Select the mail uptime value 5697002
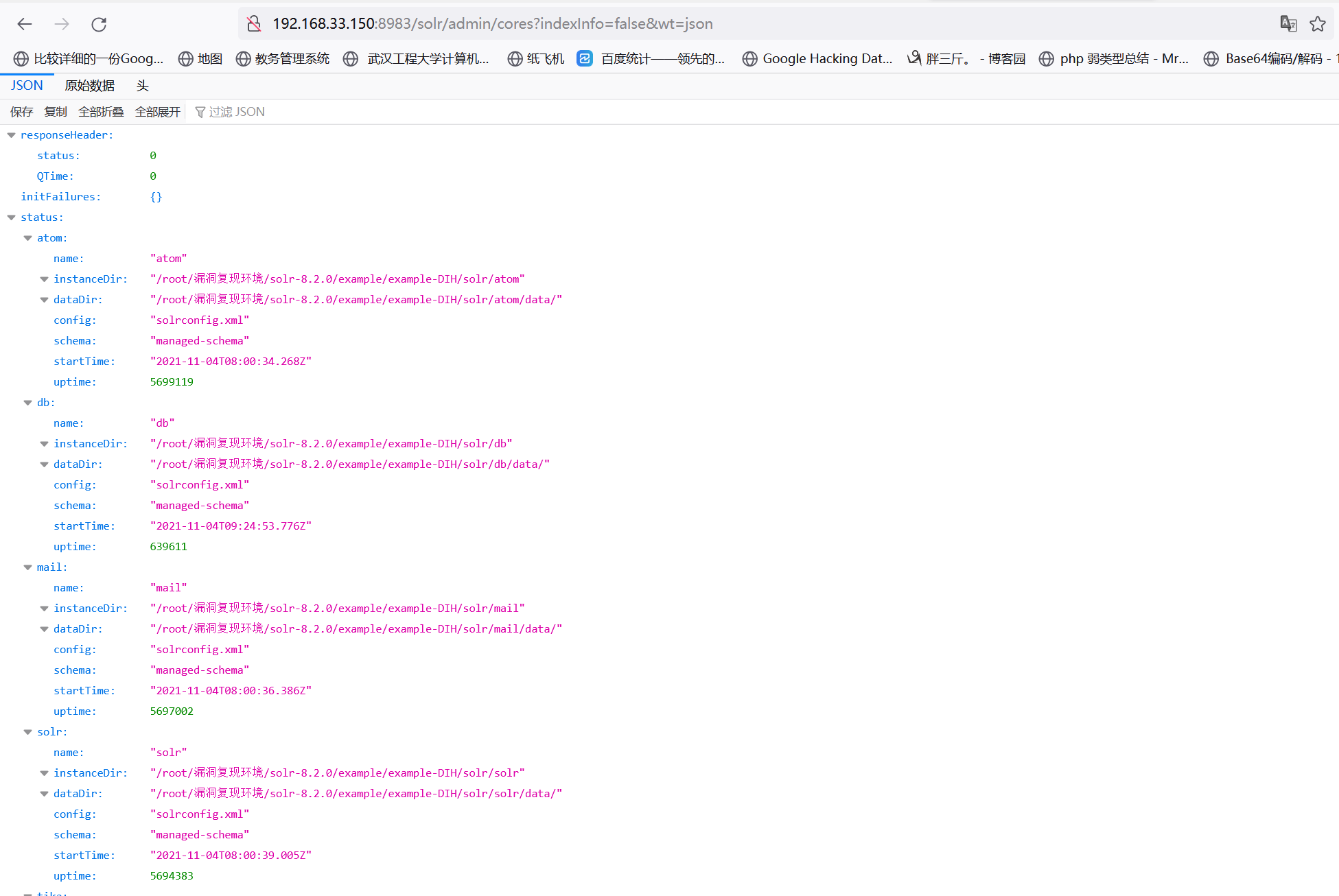Viewport: 1339px width, 896px height. [172, 711]
